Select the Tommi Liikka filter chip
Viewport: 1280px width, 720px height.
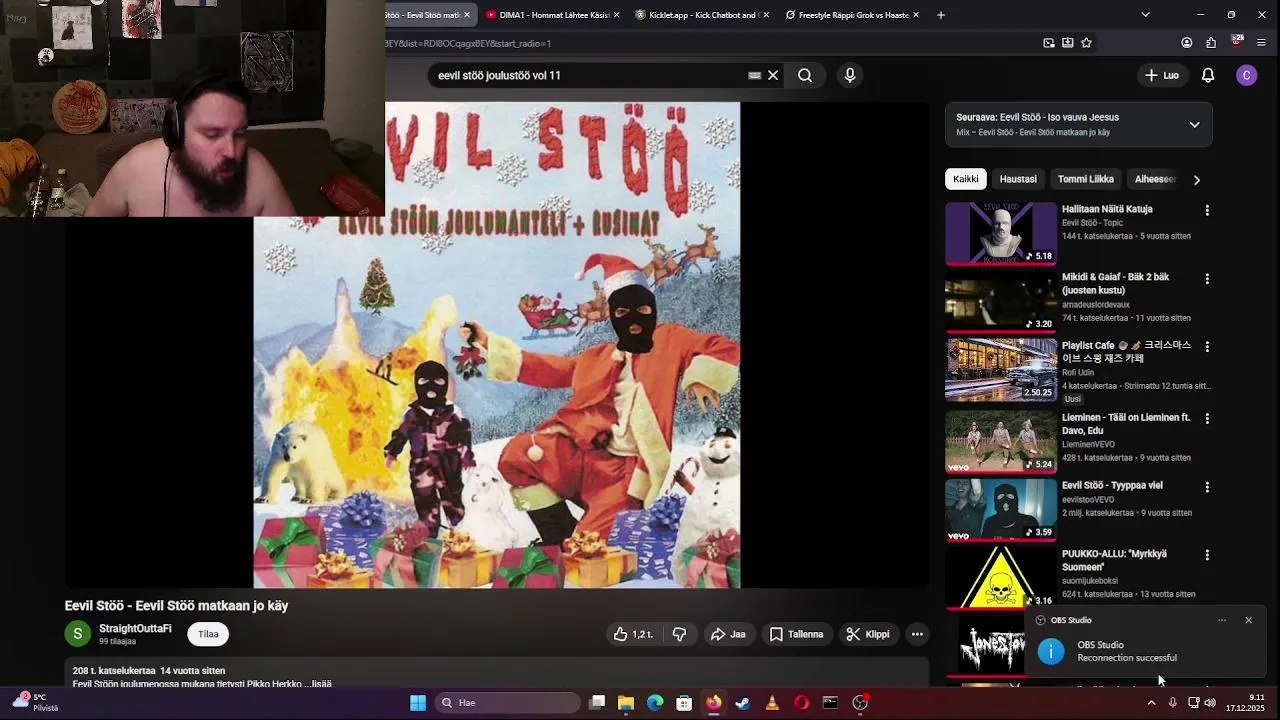point(1085,179)
